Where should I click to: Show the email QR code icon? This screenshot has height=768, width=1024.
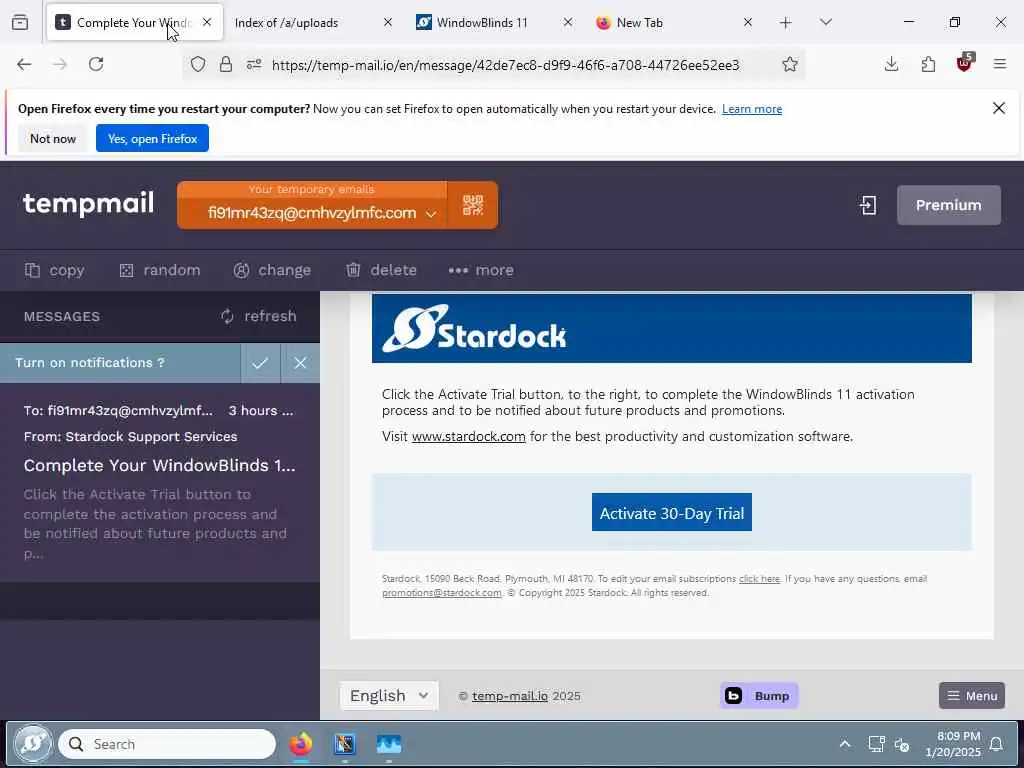click(x=473, y=205)
